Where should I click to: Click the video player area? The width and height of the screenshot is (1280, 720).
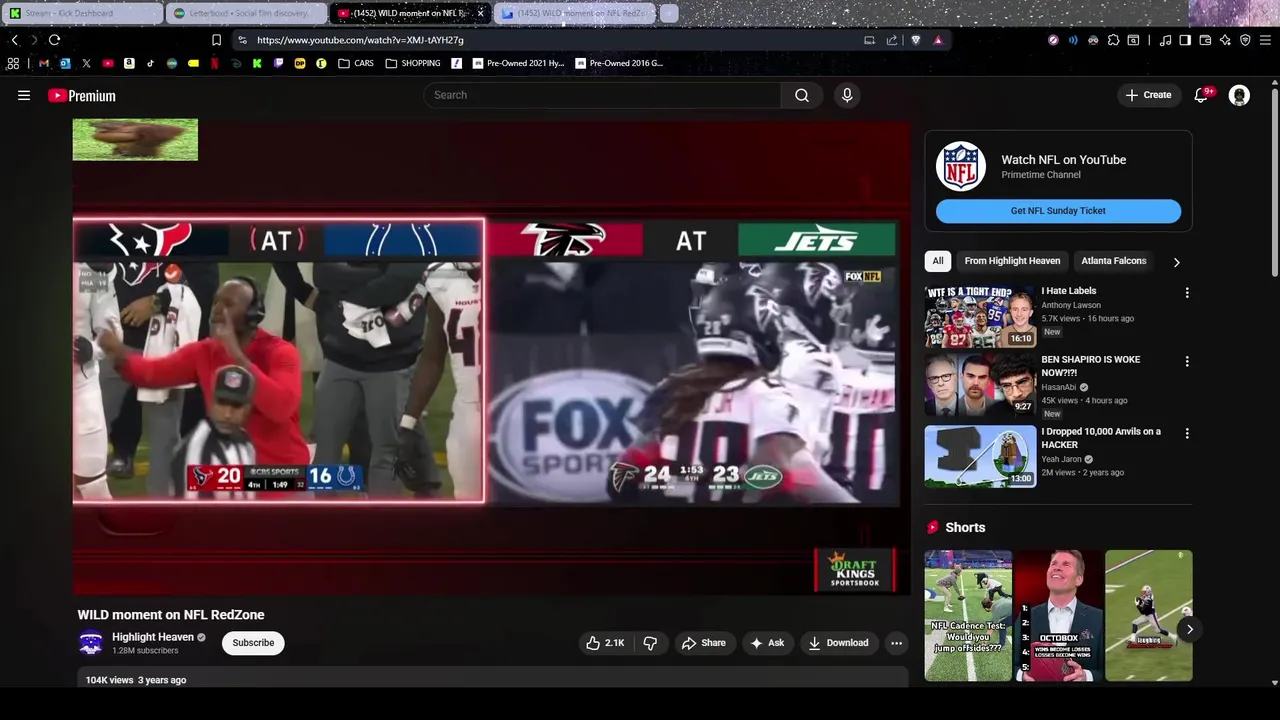pos(490,358)
